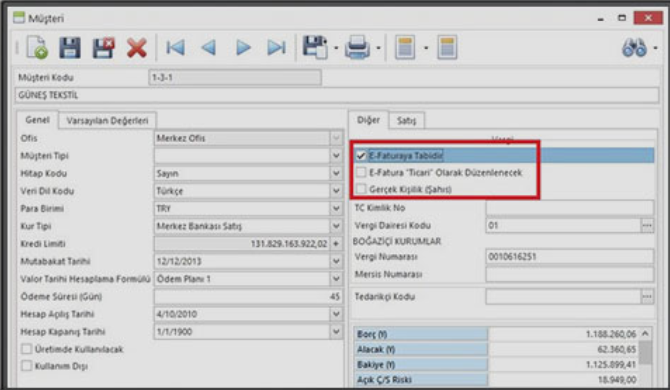Open the binoculars search dropdown arrow
Viewport: 670px width, 390px height.
coord(655,48)
